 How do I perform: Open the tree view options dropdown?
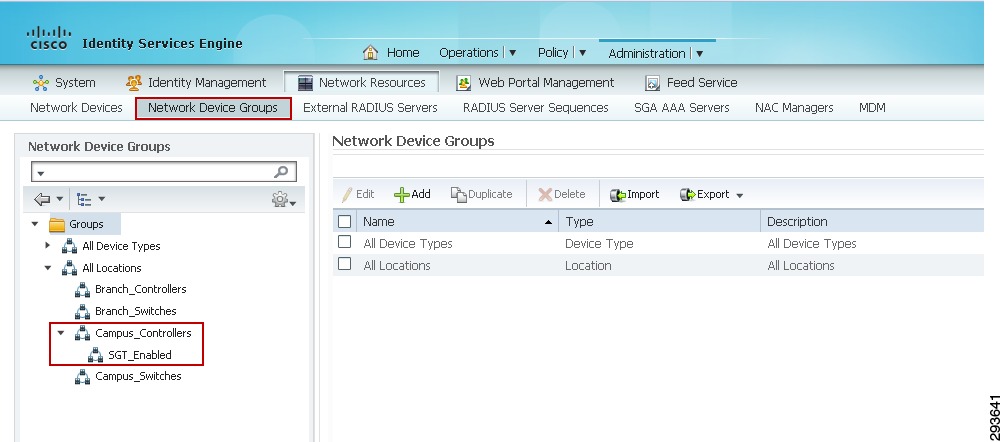102,200
